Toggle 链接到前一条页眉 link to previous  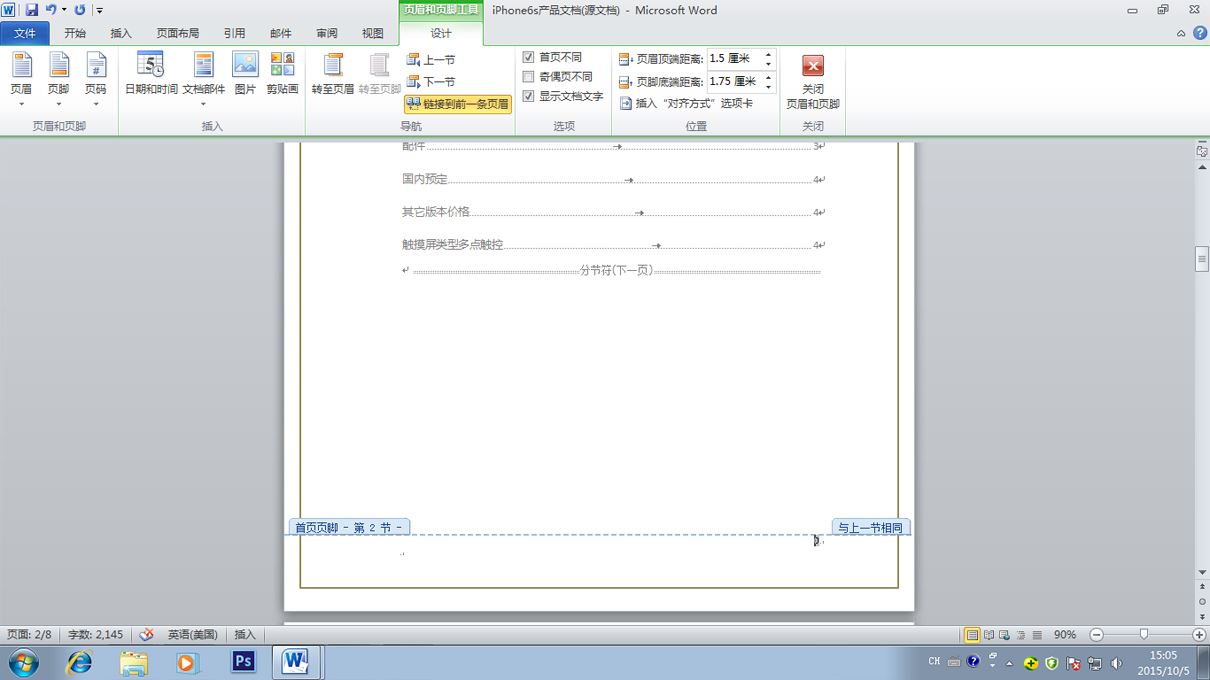point(458,104)
